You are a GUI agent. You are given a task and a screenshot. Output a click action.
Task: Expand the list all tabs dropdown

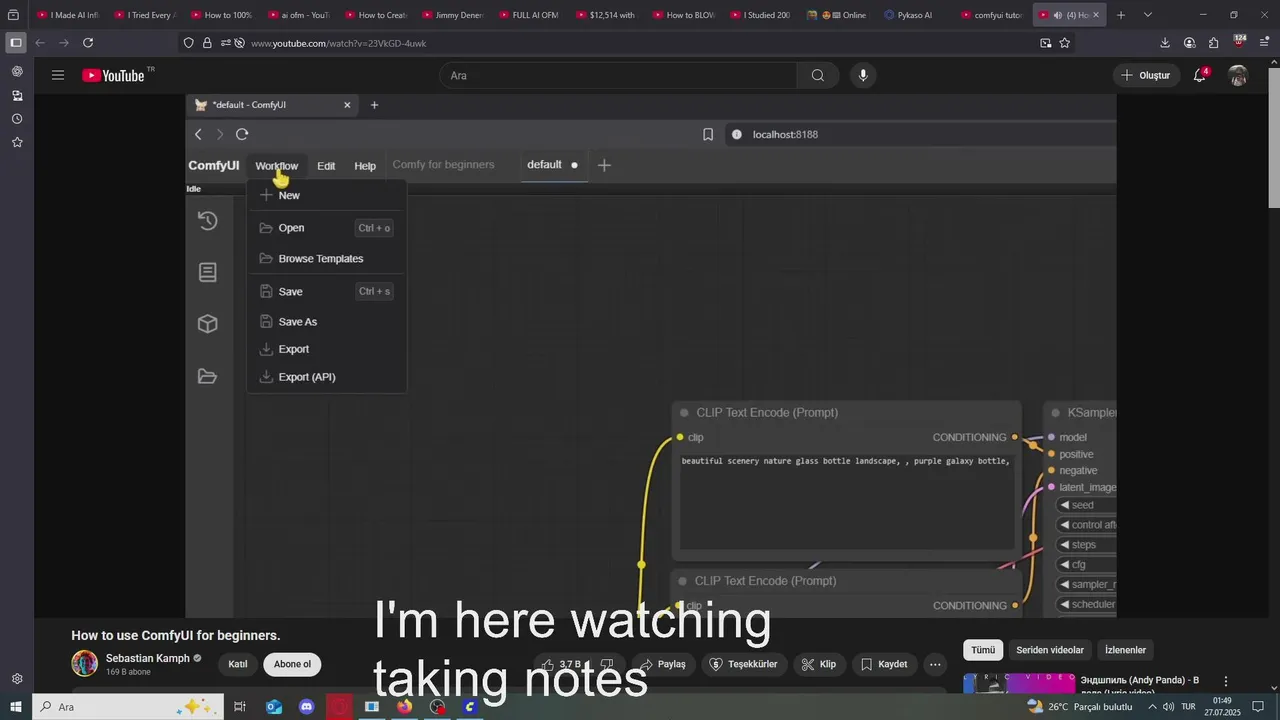(1147, 15)
